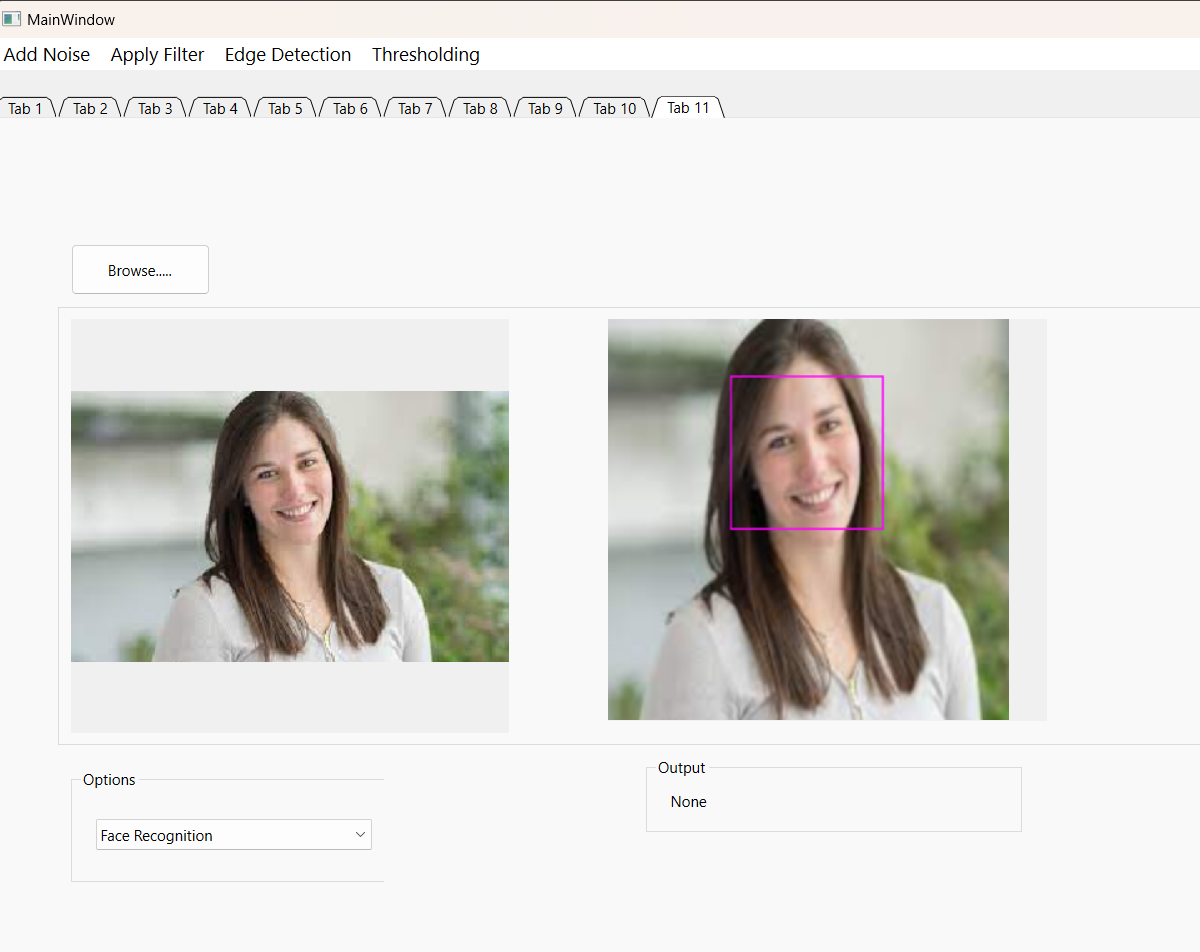This screenshot has width=1200, height=952.
Task: Click the None label in Output panel
Action: tap(689, 801)
